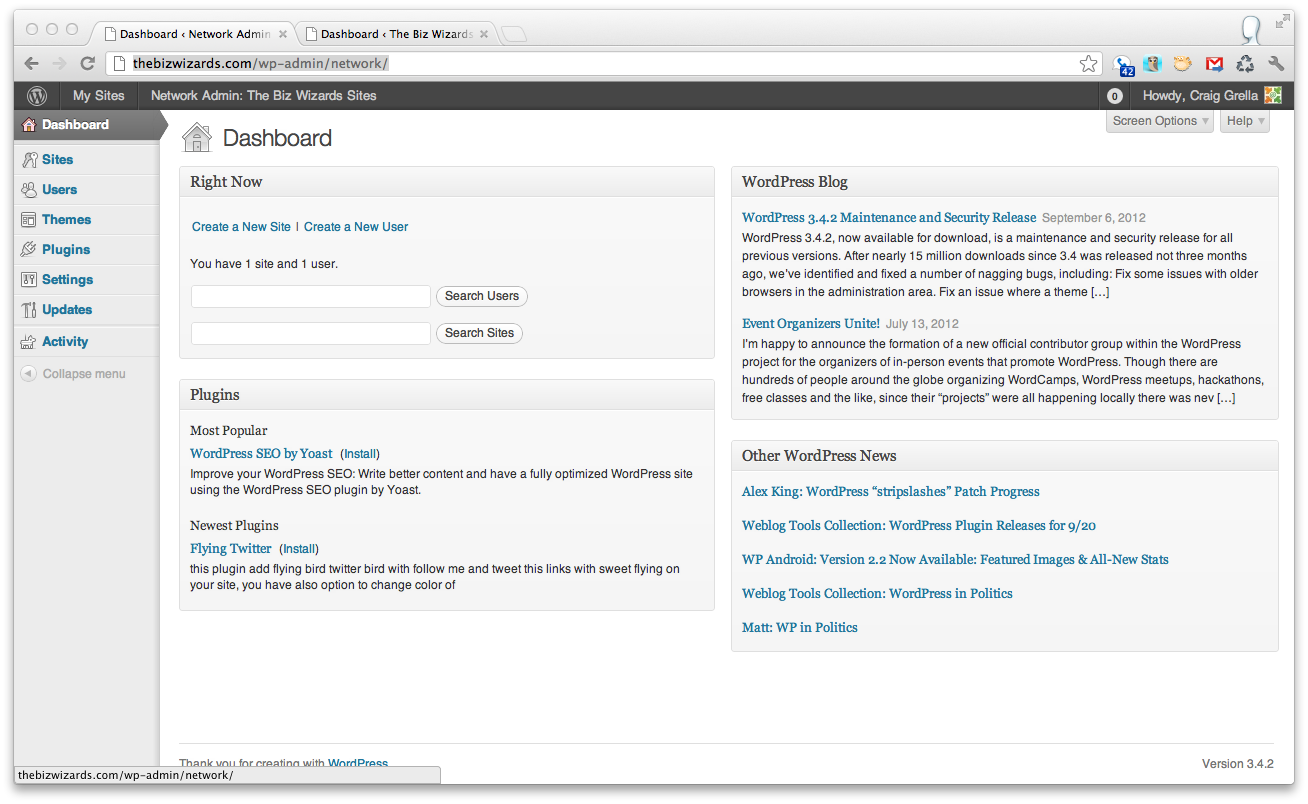Focus the search users text field
Screen dimensions: 1308x804
point(311,296)
